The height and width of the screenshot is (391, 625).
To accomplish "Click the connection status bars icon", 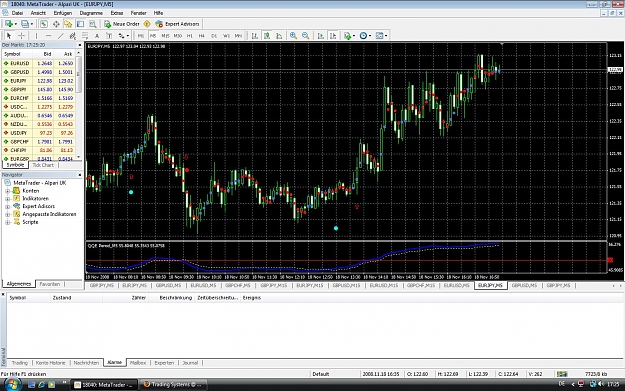I will [x=562, y=374].
